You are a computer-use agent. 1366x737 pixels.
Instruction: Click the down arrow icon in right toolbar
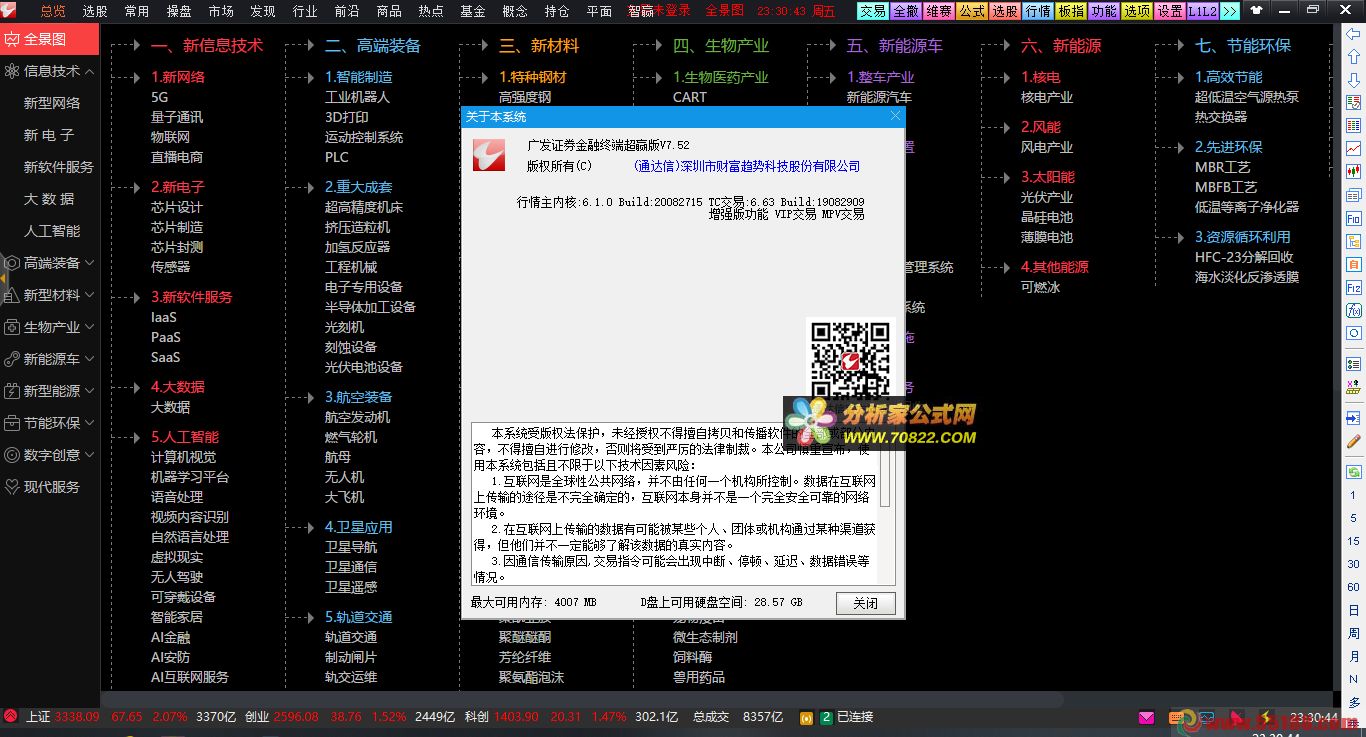click(1353, 79)
